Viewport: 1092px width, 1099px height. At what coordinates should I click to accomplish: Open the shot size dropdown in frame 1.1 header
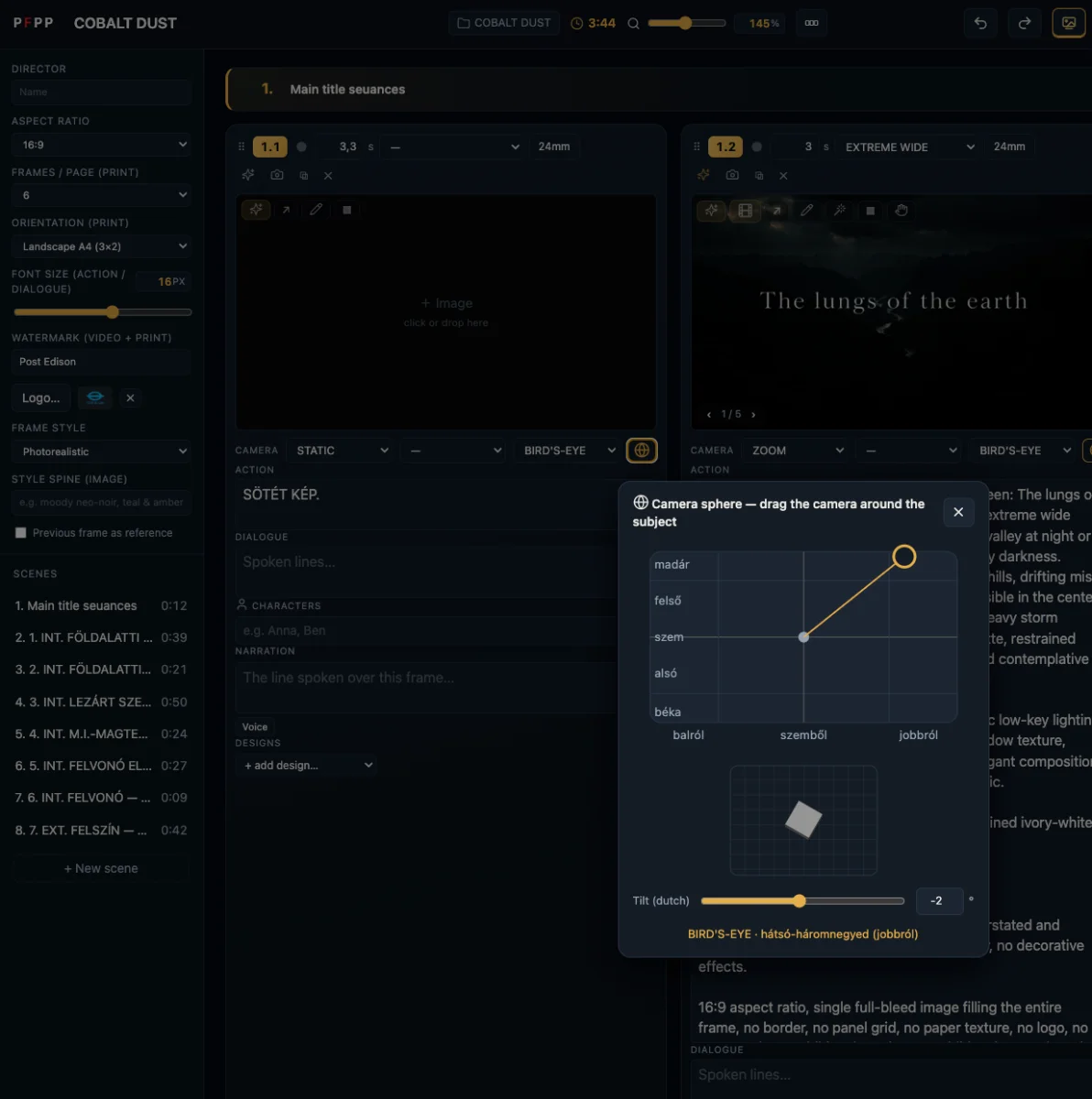(453, 147)
